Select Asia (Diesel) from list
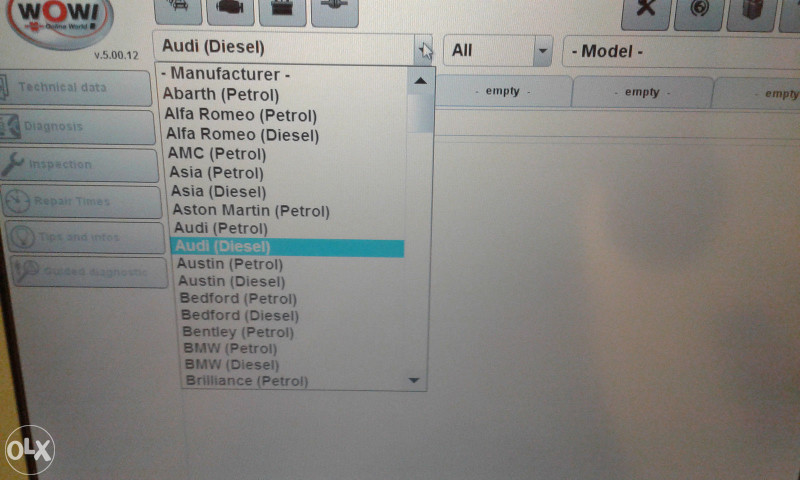 click(218, 192)
